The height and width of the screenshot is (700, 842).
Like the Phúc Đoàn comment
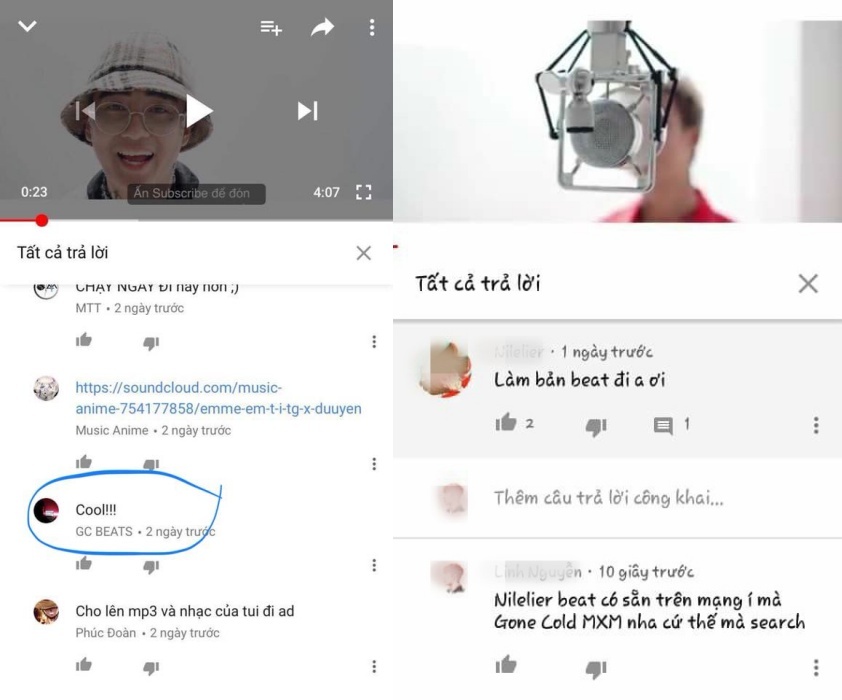click(84, 665)
